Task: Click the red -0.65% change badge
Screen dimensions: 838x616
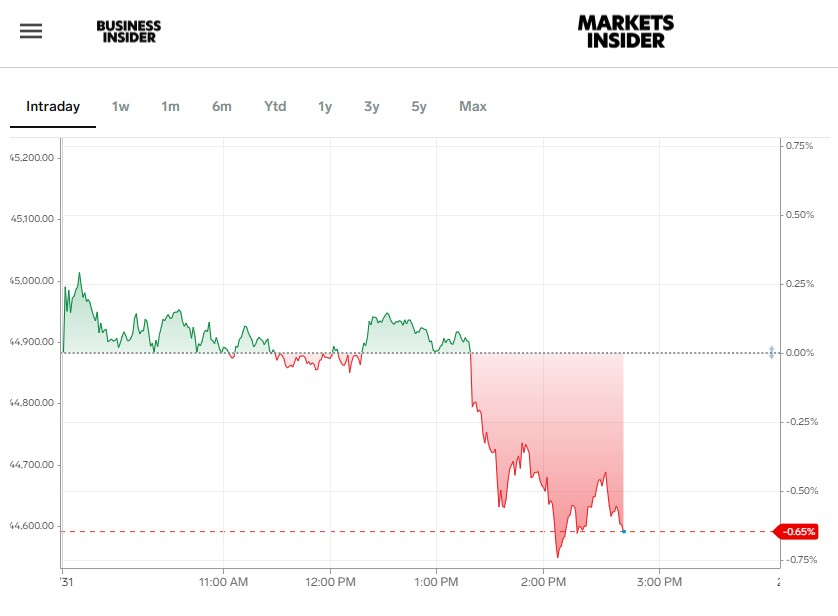Action: pyautogui.click(x=801, y=531)
